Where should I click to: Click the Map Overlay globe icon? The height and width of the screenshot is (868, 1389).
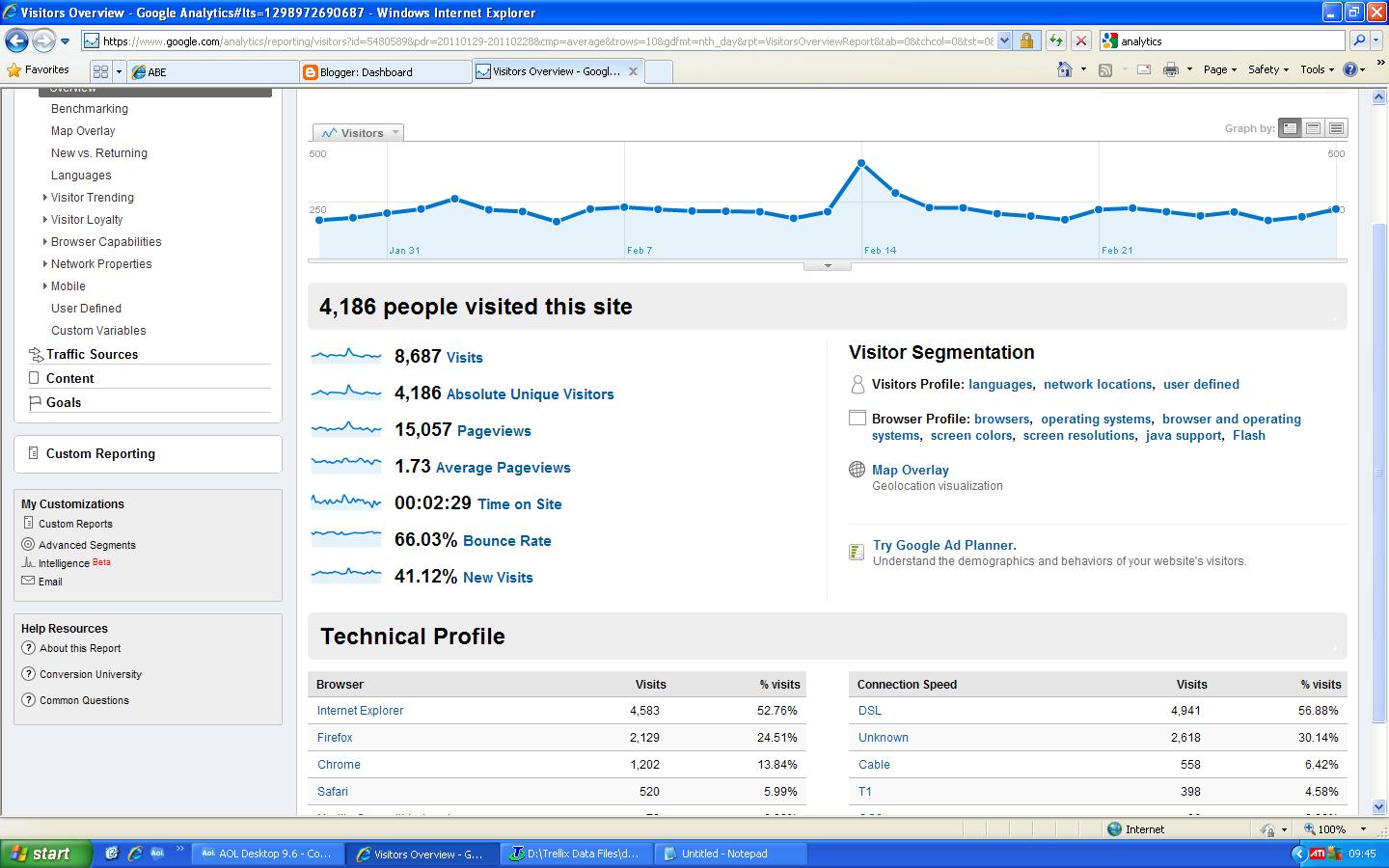[x=857, y=470]
